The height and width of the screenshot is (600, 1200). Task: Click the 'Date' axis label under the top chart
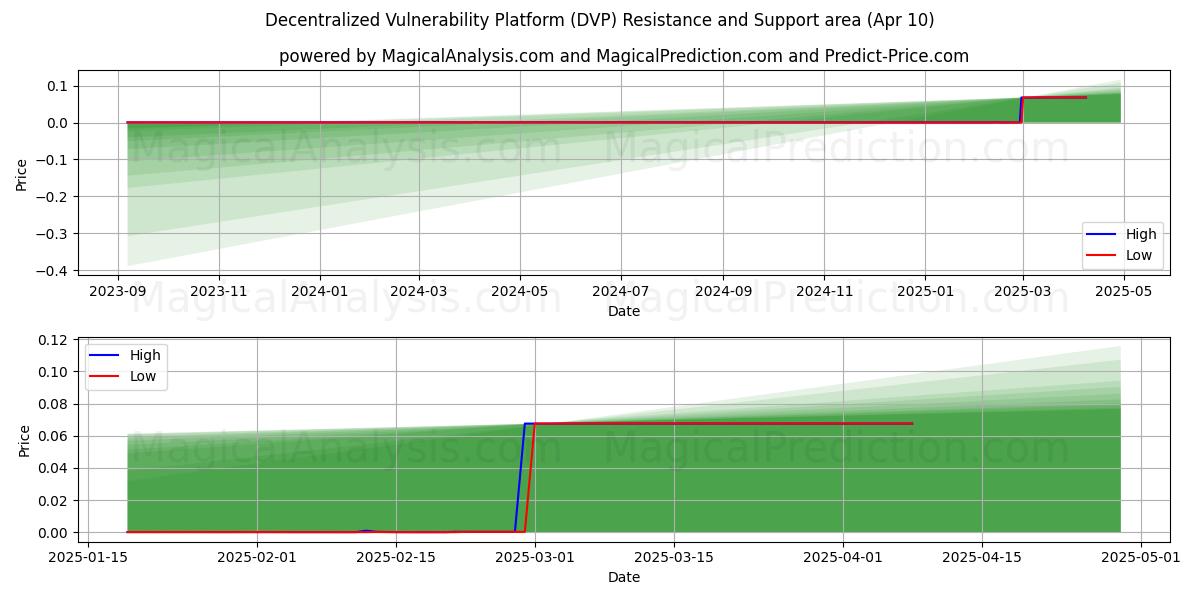click(624, 311)
